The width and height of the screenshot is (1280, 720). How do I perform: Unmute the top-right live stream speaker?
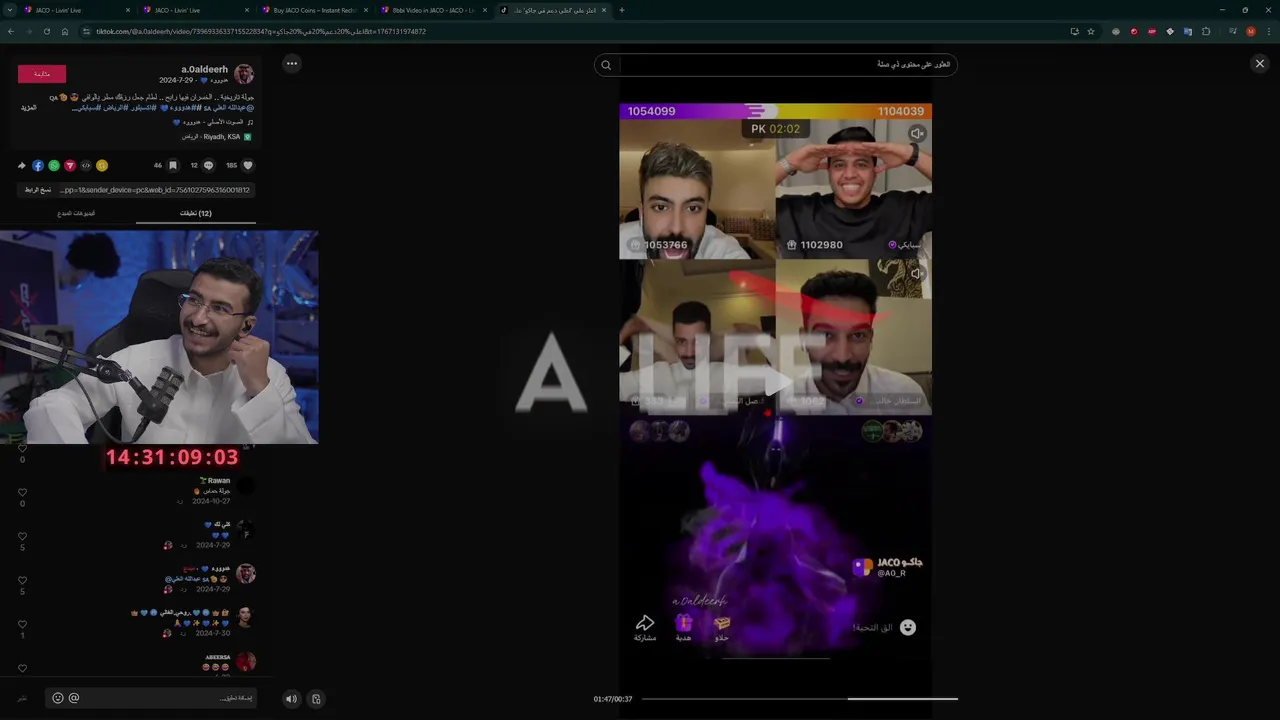tap(916, 133)
